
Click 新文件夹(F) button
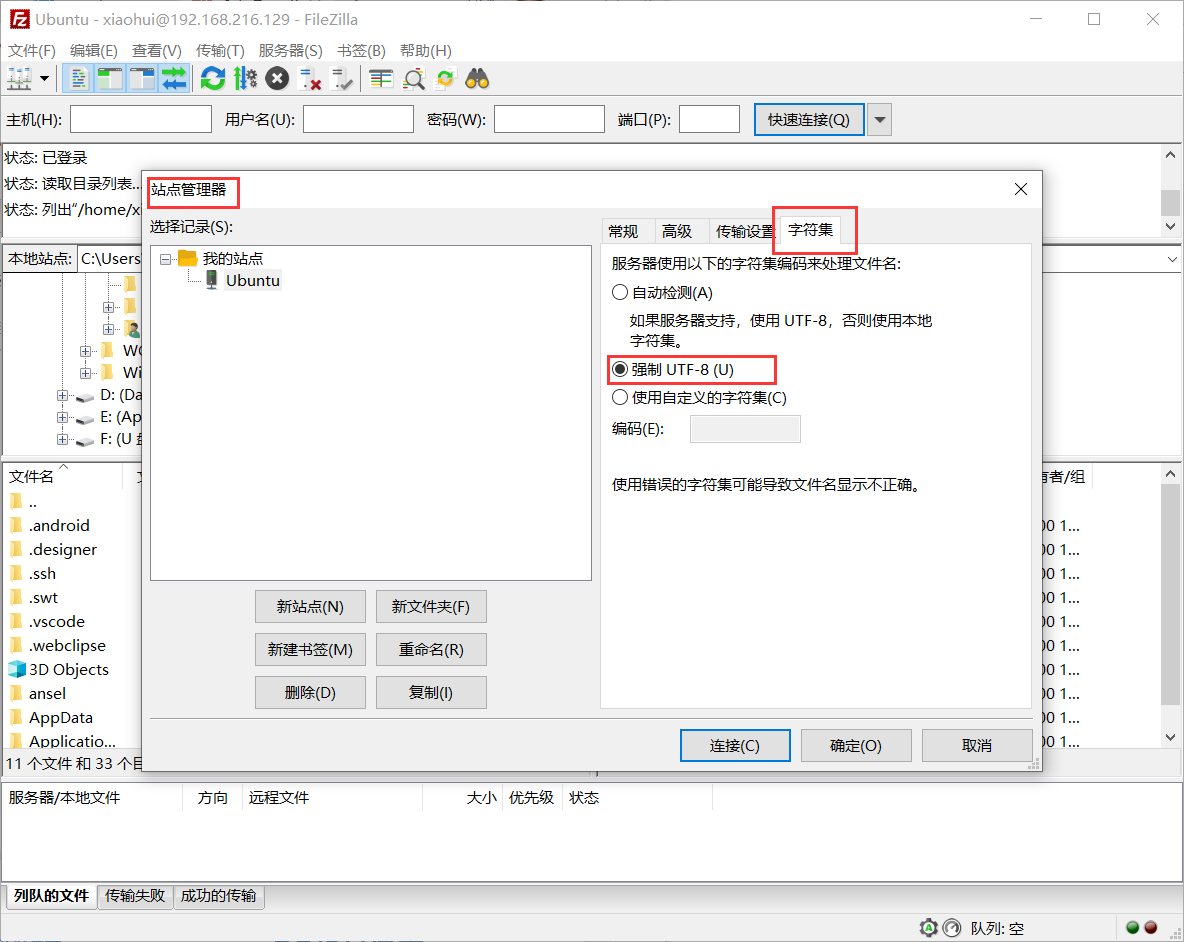431,607
